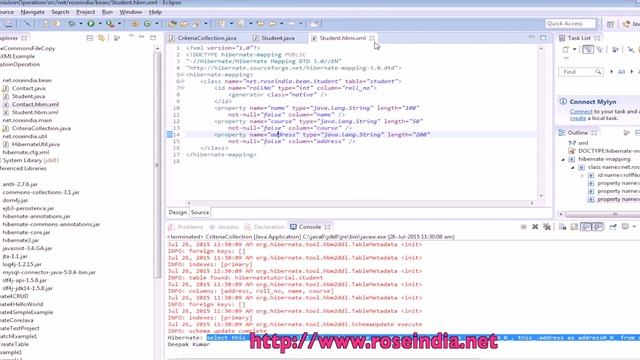The height and width of the screenshot is (360, 640).
Task: Click the New Java Class green icon
Action: pyautogui.click(x=147, y=24)
